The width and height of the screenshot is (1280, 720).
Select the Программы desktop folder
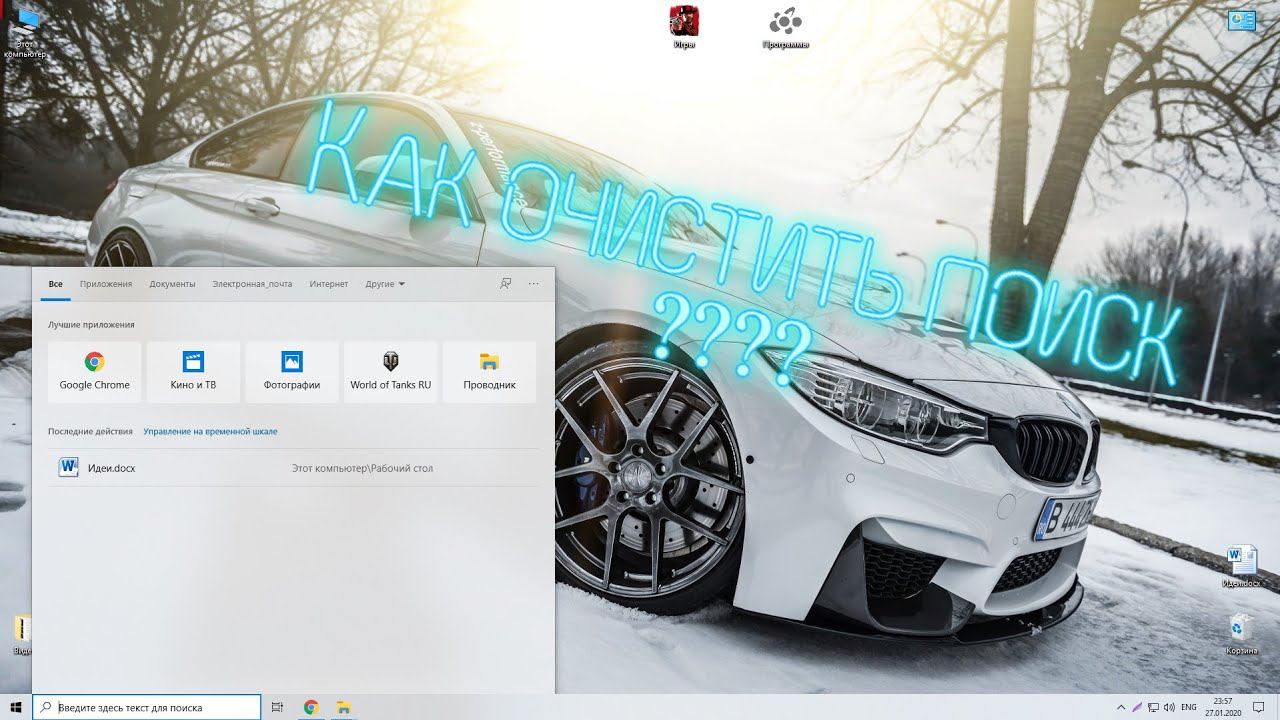click(785, 27)
